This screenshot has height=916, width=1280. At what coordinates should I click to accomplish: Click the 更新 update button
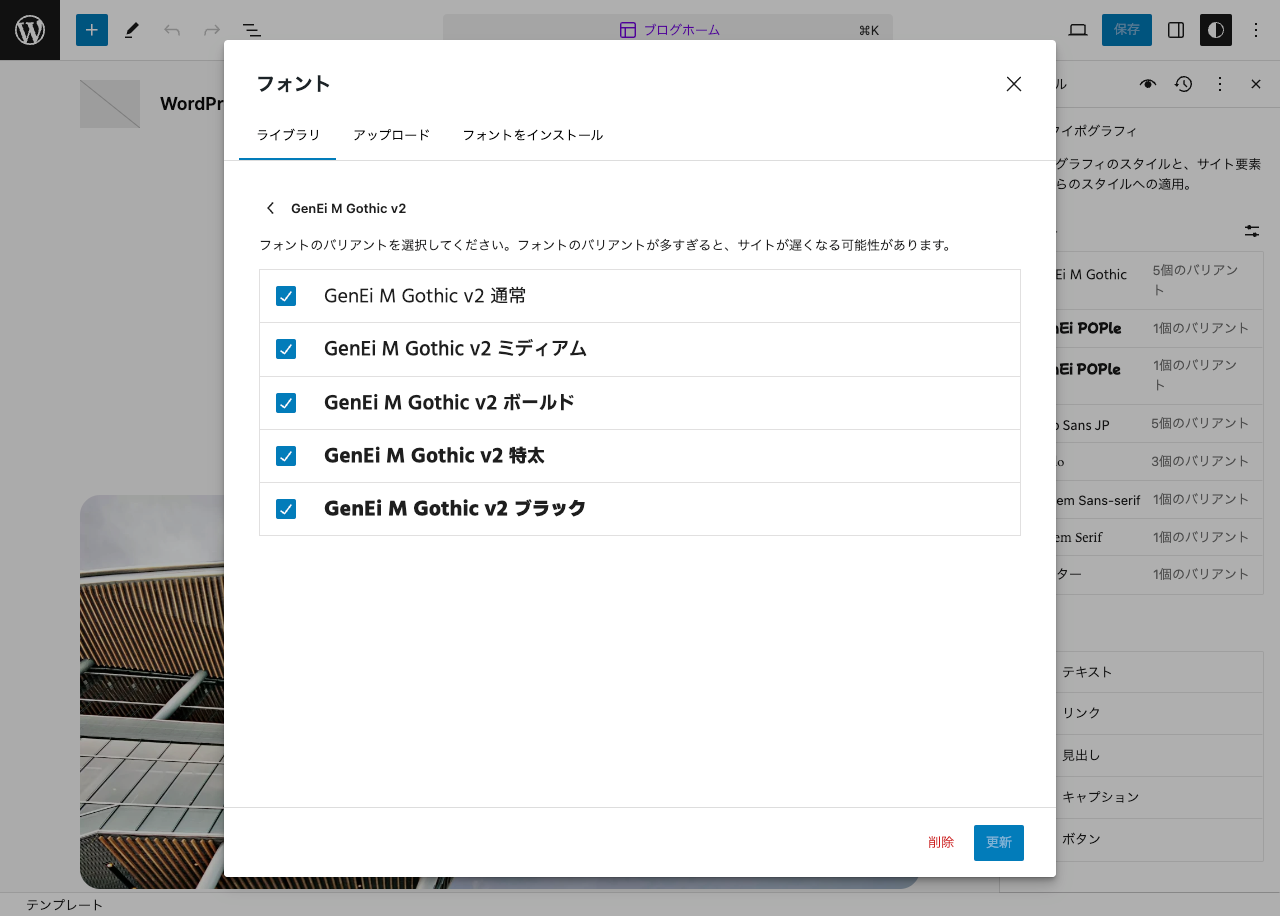[999, 843]
